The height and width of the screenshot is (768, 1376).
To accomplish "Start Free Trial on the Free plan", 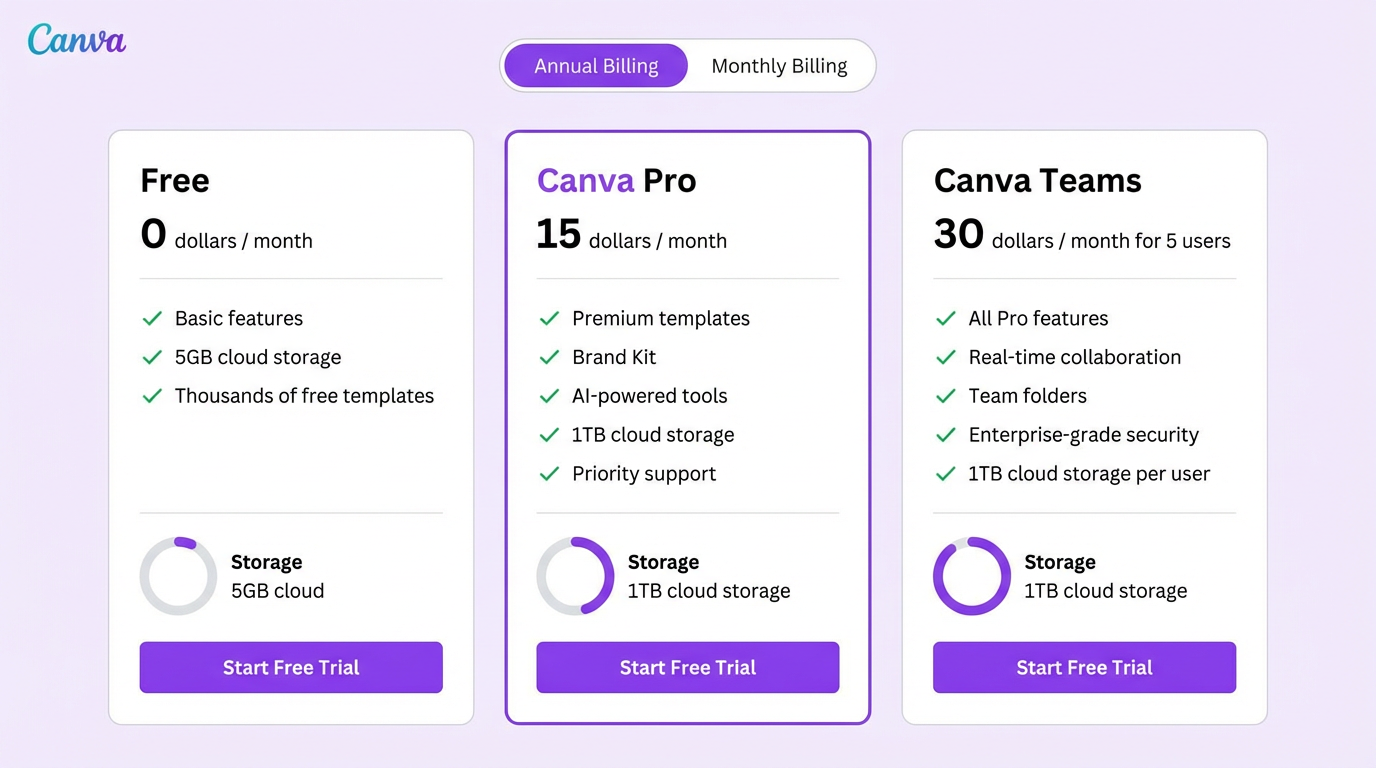I will click(290, 667).
